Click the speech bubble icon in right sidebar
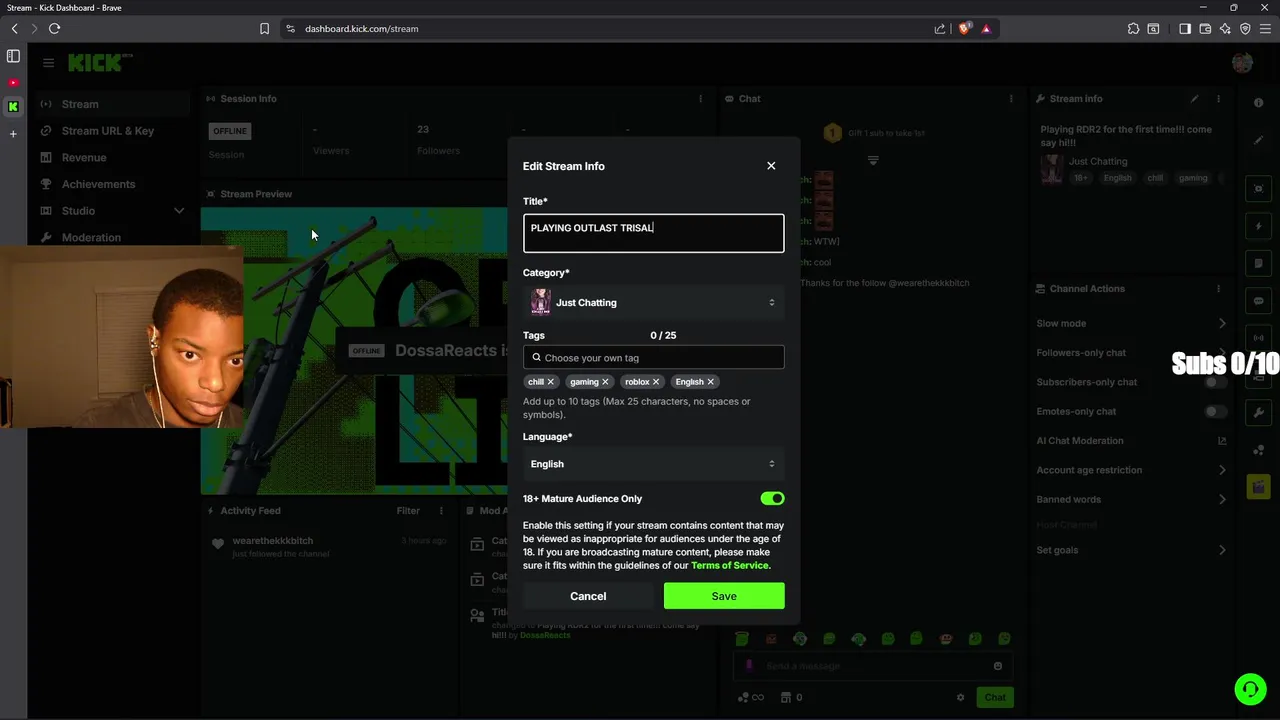Image resolution: width=1280 pixels, height=720 pixels. point(1258,301)
